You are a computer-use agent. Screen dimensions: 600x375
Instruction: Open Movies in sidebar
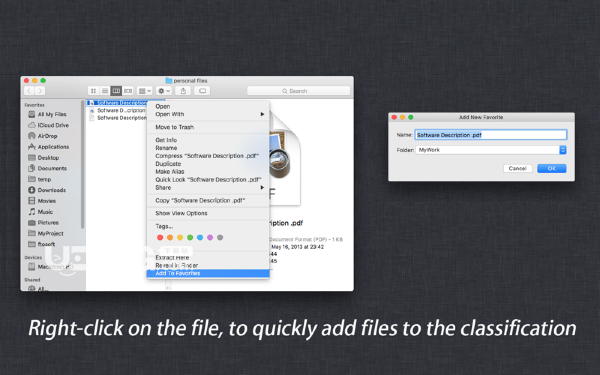(47, 201)
